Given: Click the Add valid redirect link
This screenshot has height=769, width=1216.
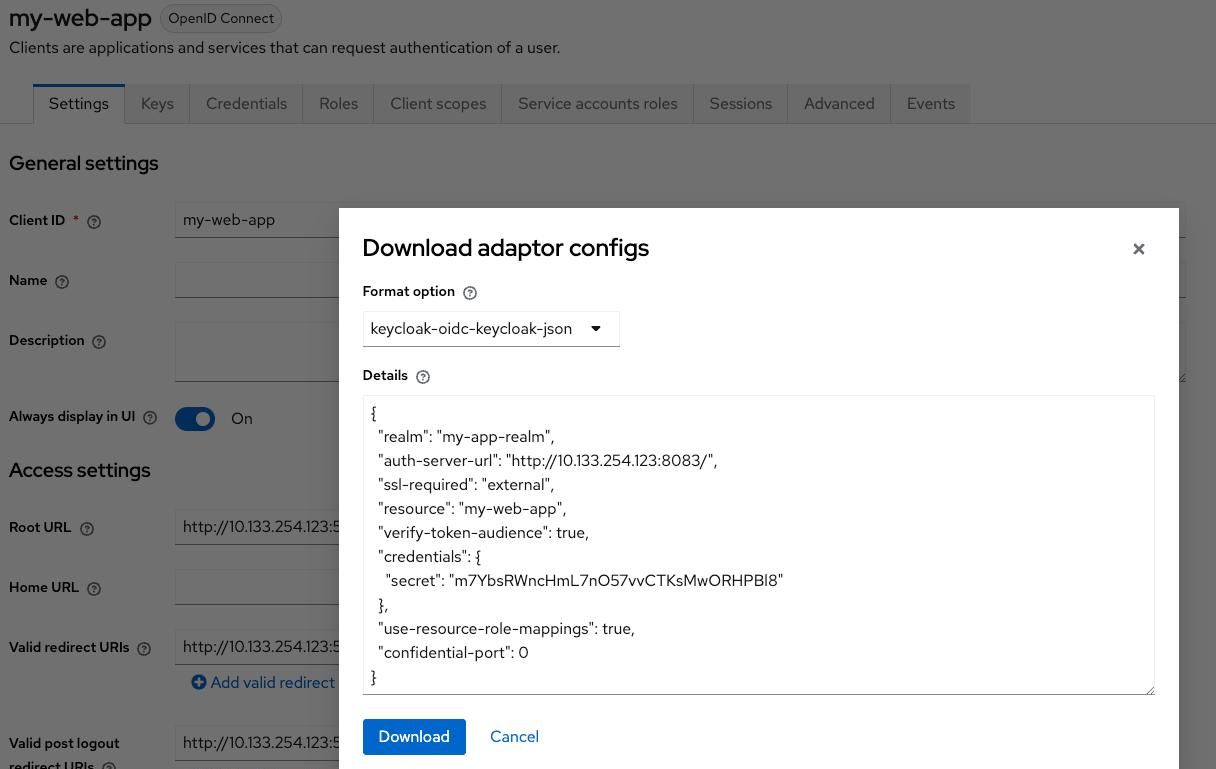Looking at the screenshot, I should (272, 682).
